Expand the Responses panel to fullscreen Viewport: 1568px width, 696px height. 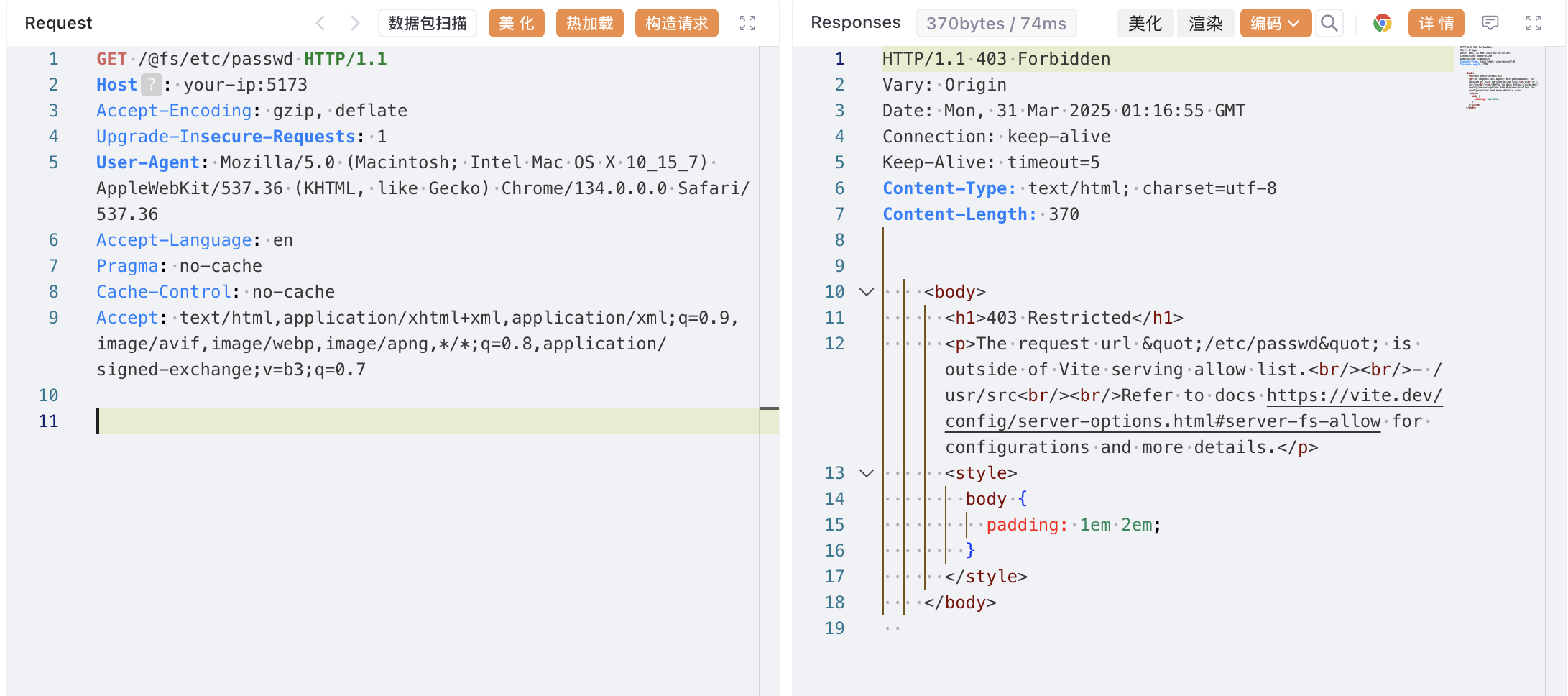coord(1534,23)
